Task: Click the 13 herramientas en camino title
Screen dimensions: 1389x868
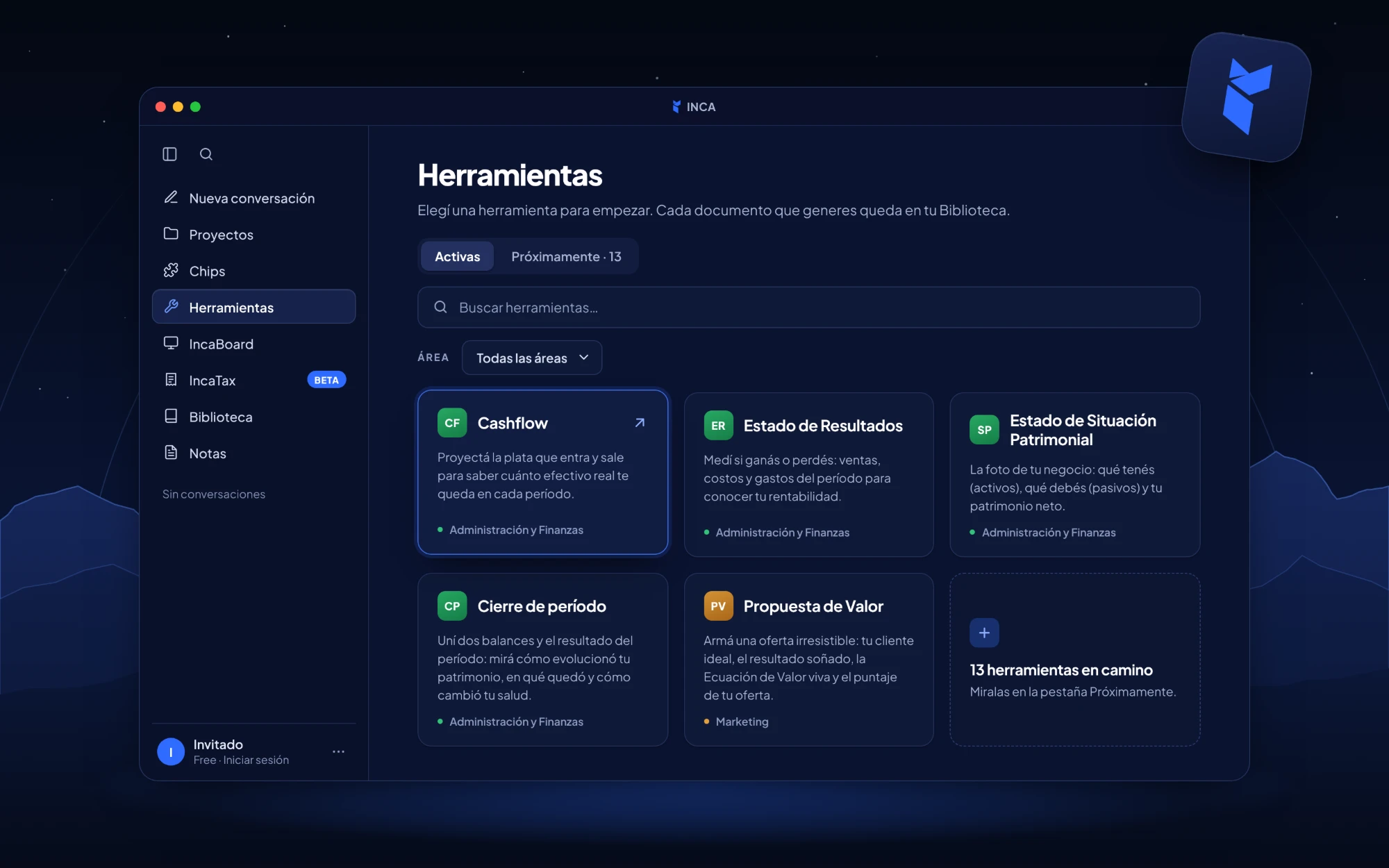Action: pos(1061,670)
